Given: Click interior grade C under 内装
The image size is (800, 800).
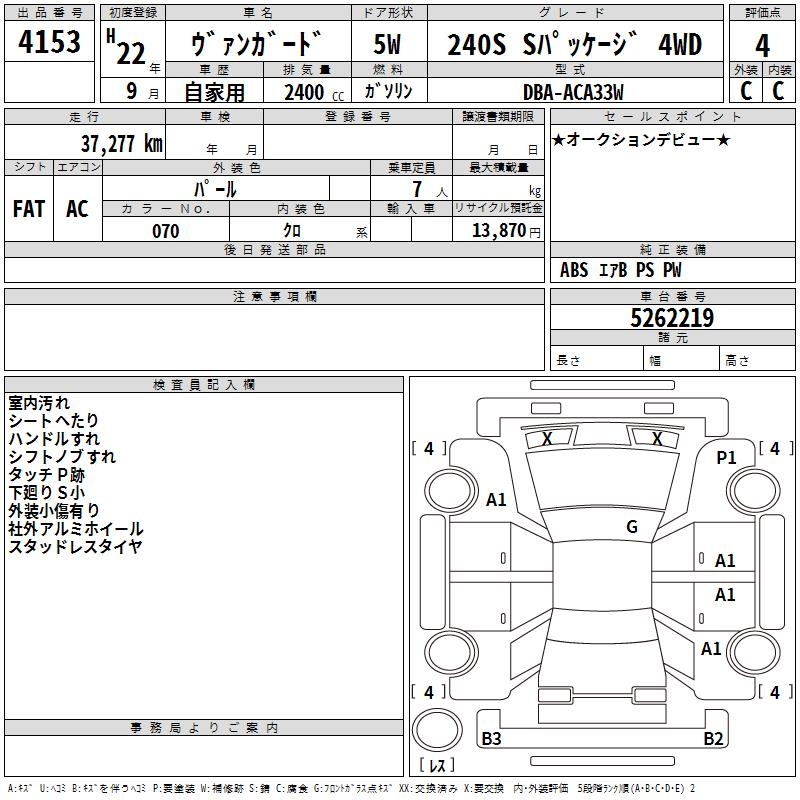Looking at the screenshot, I should [x=778, y=91].
